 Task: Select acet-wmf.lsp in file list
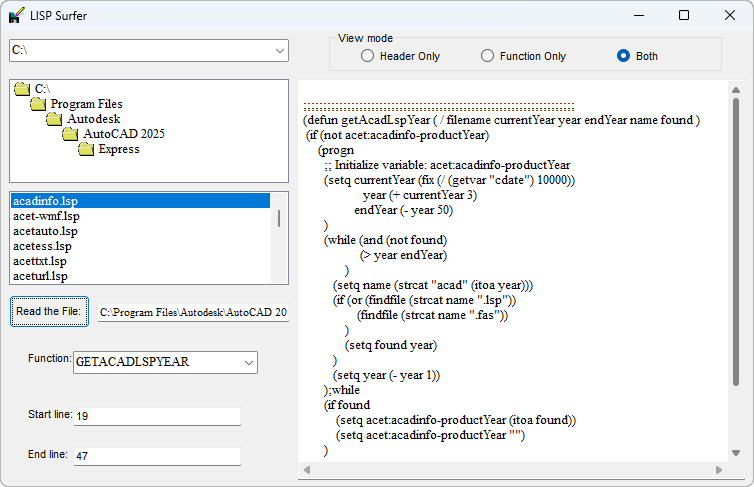(46, 216)
